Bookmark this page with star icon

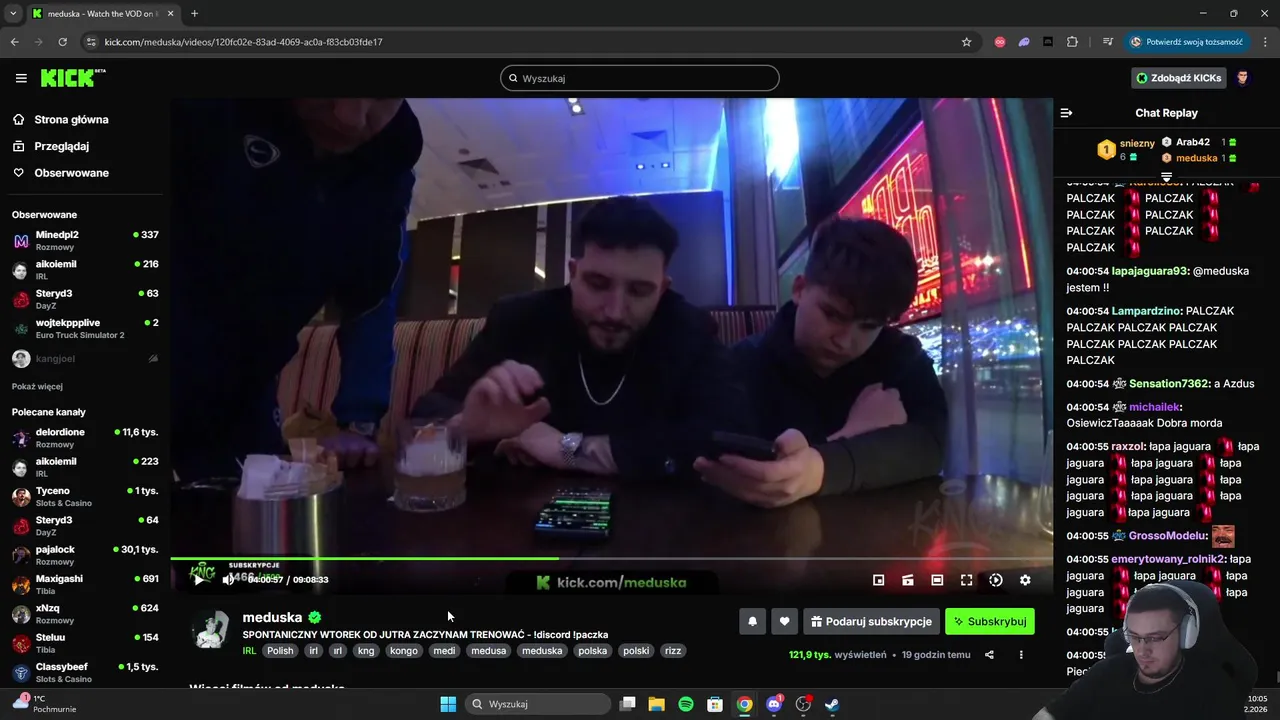pos(966,42)
